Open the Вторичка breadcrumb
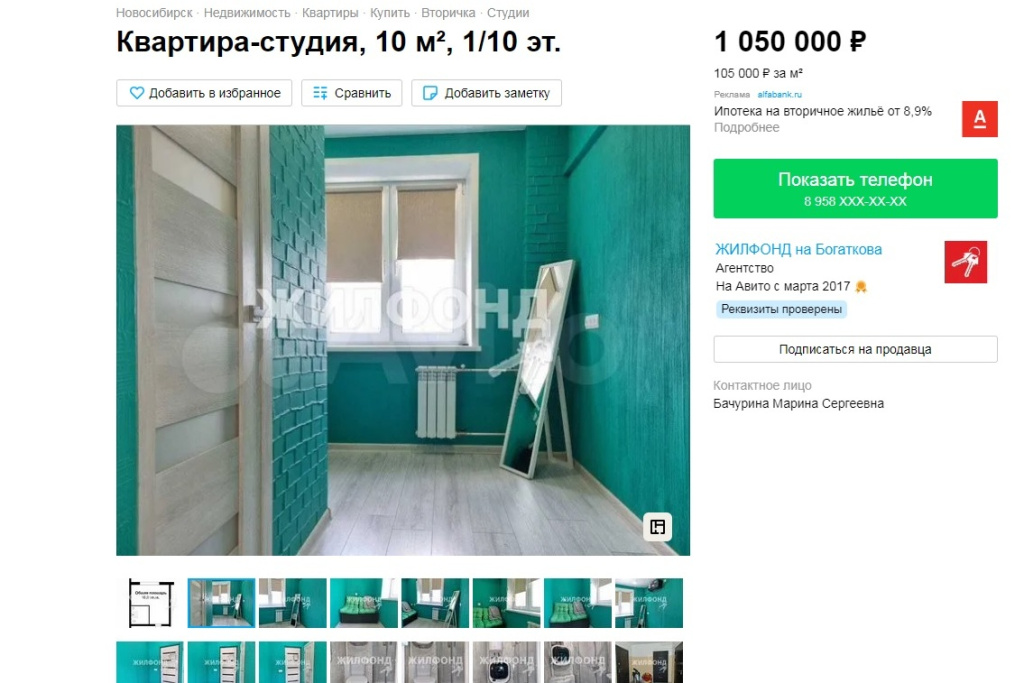Image resolution: width=1024 pixels, height=683 pixels. (448, 12)
